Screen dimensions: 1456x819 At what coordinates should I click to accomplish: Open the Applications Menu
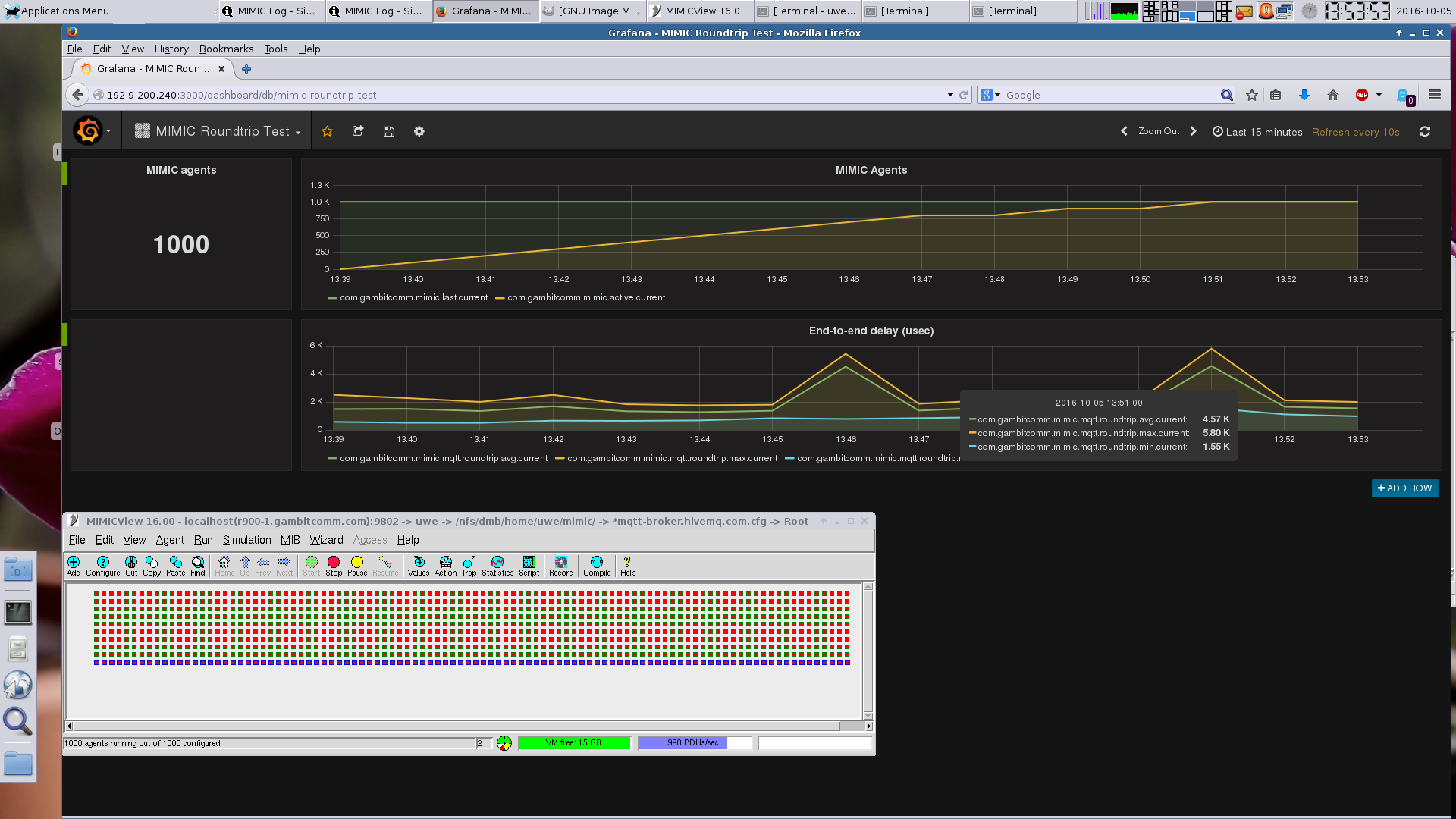coord(57,11)
